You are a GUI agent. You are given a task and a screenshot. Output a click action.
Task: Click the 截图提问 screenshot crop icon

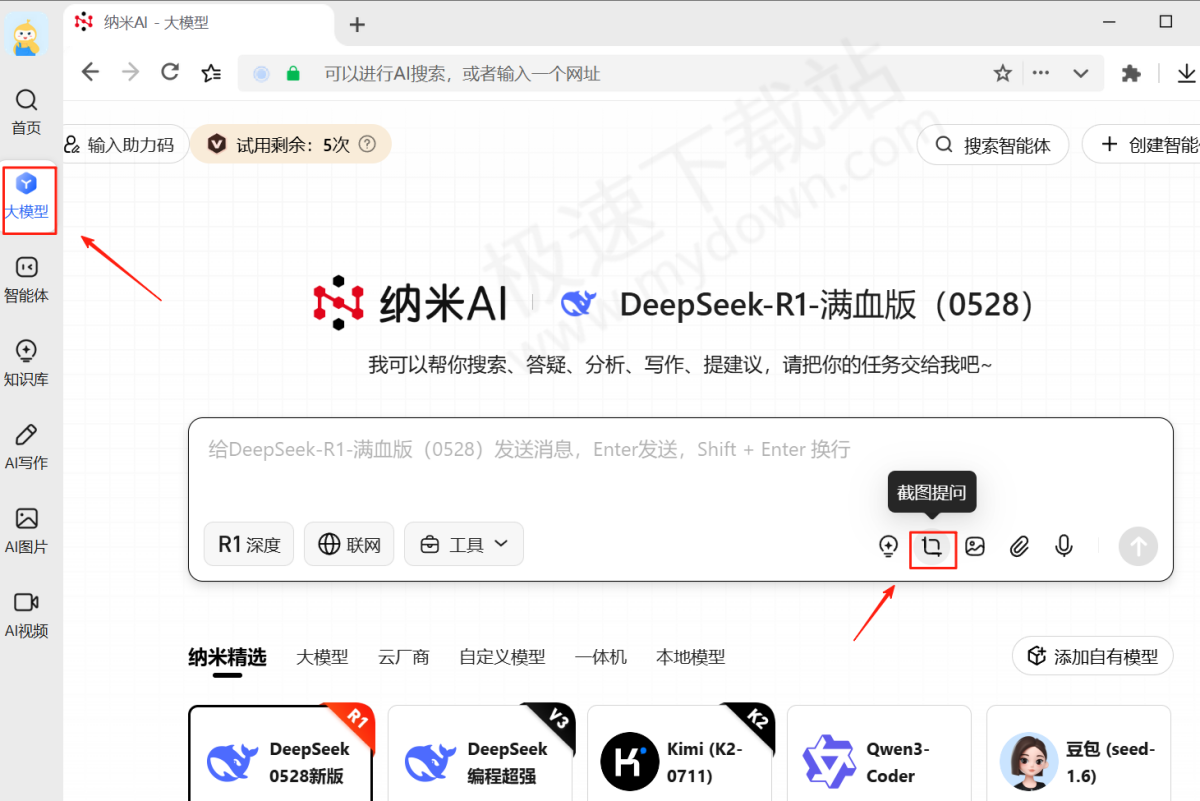932,547
